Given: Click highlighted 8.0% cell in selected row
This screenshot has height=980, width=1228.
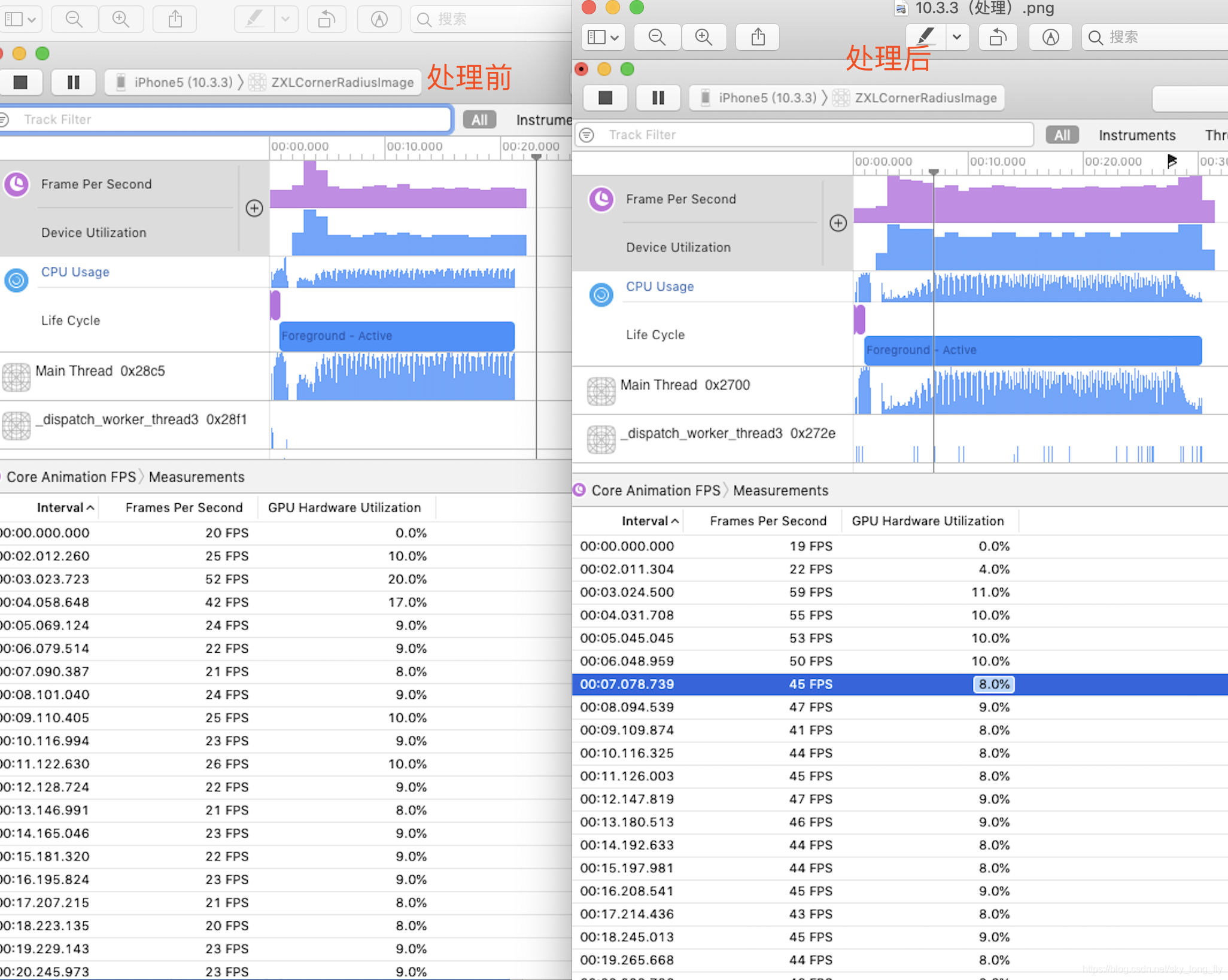Looking at the screenshot, I should [994, 684].
